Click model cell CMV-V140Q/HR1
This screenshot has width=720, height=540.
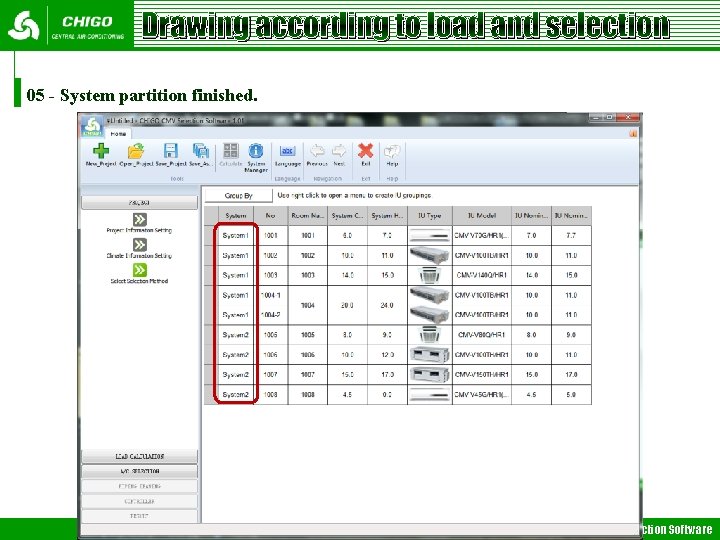pyautogui.click(x=482, y=275)
